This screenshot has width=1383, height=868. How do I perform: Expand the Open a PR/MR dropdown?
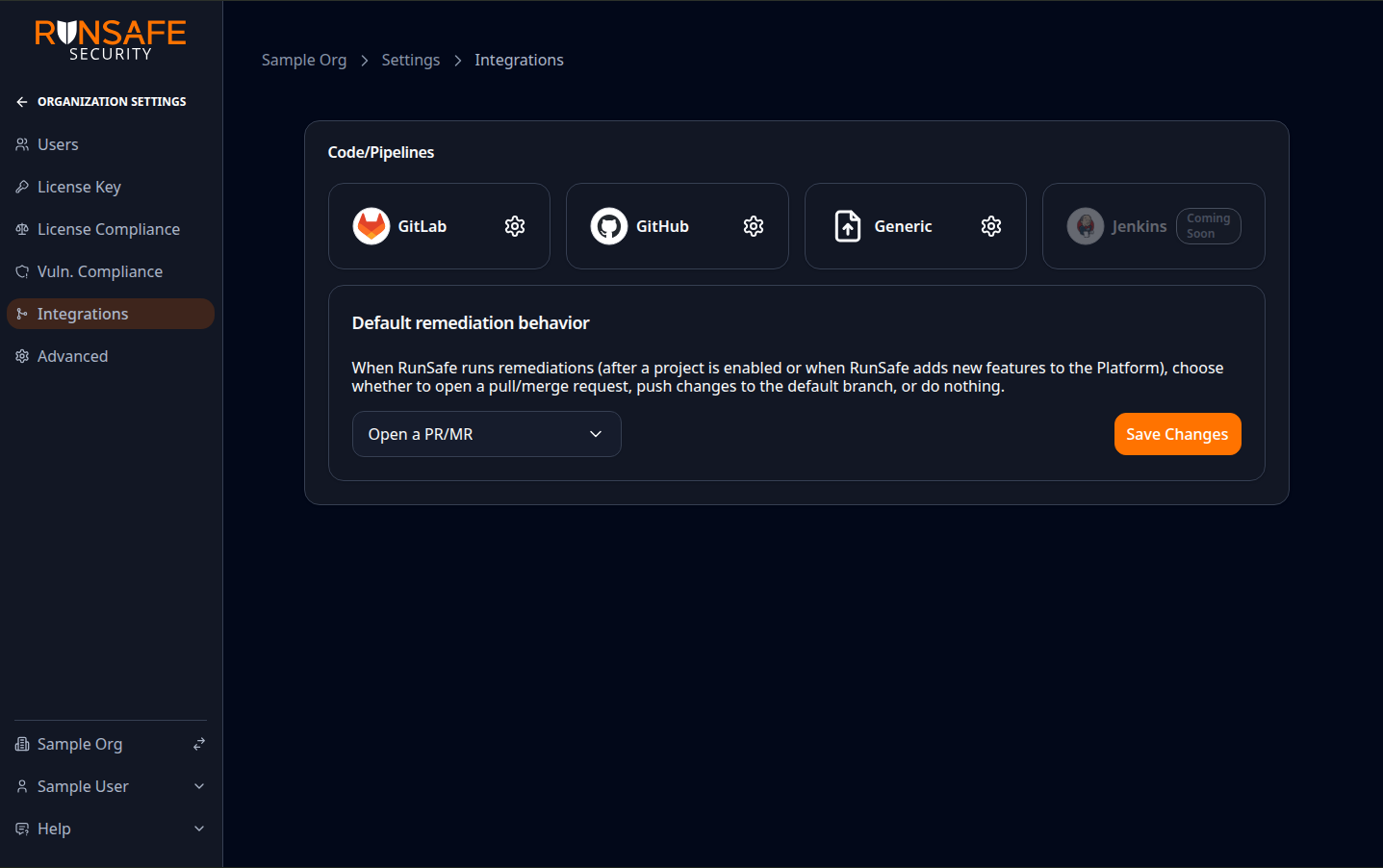point(487,434)
